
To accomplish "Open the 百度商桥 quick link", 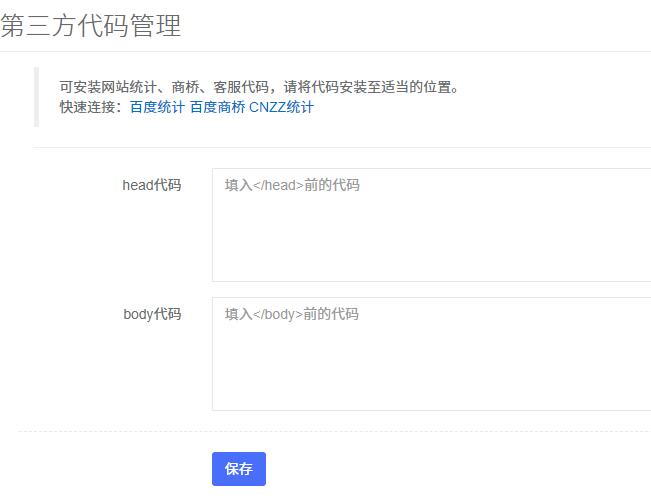I will click(x=217, y=107).
